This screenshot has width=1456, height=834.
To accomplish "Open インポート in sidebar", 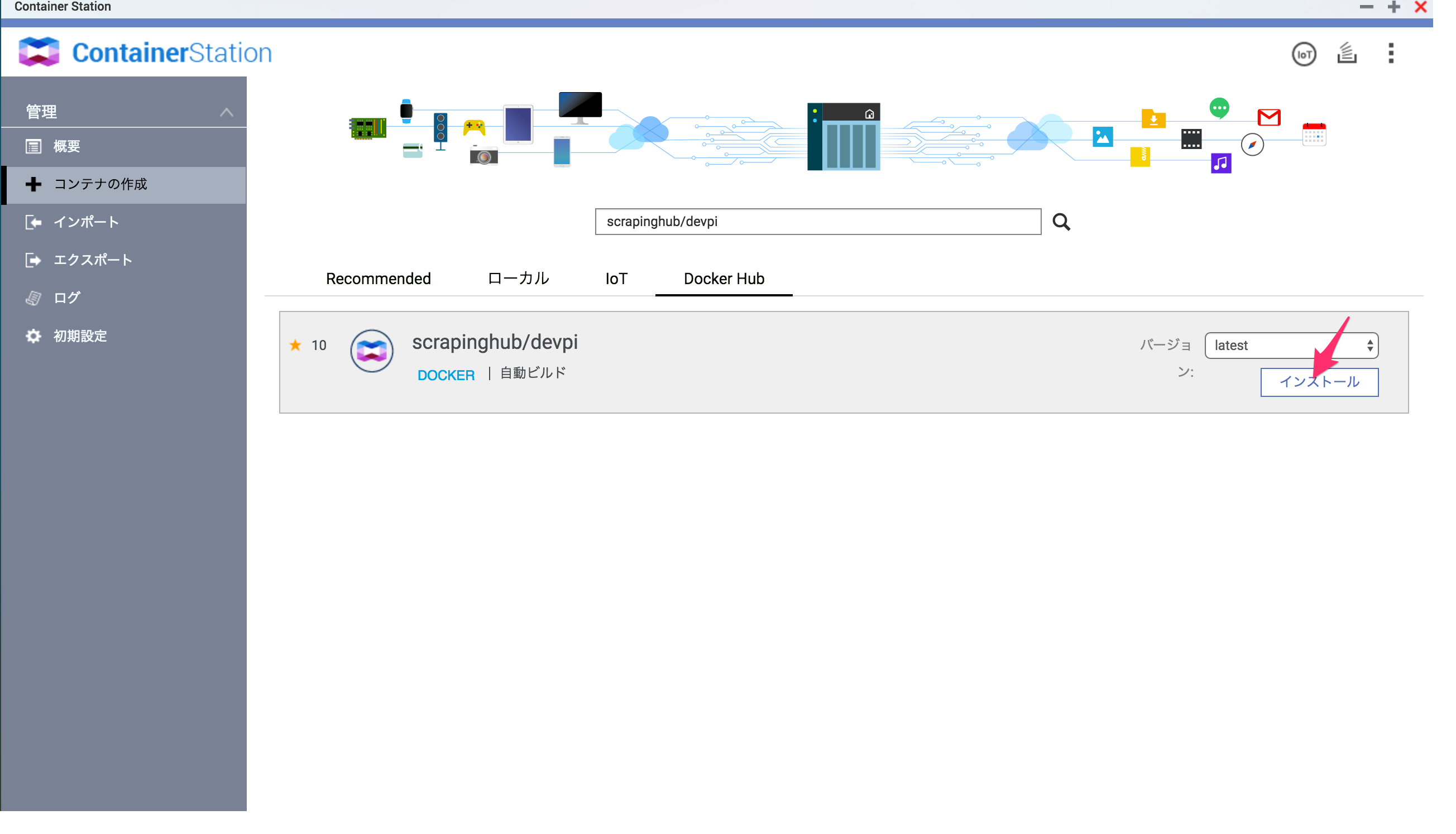I will (124, 222).
